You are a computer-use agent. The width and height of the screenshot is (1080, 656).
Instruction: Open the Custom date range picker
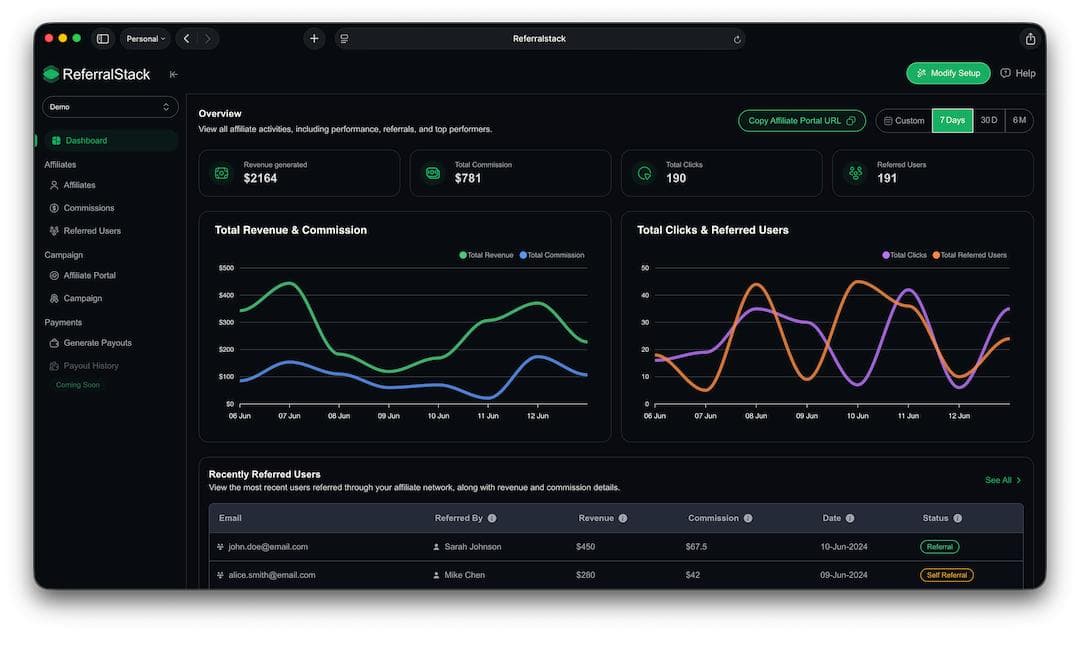point(904,121)
